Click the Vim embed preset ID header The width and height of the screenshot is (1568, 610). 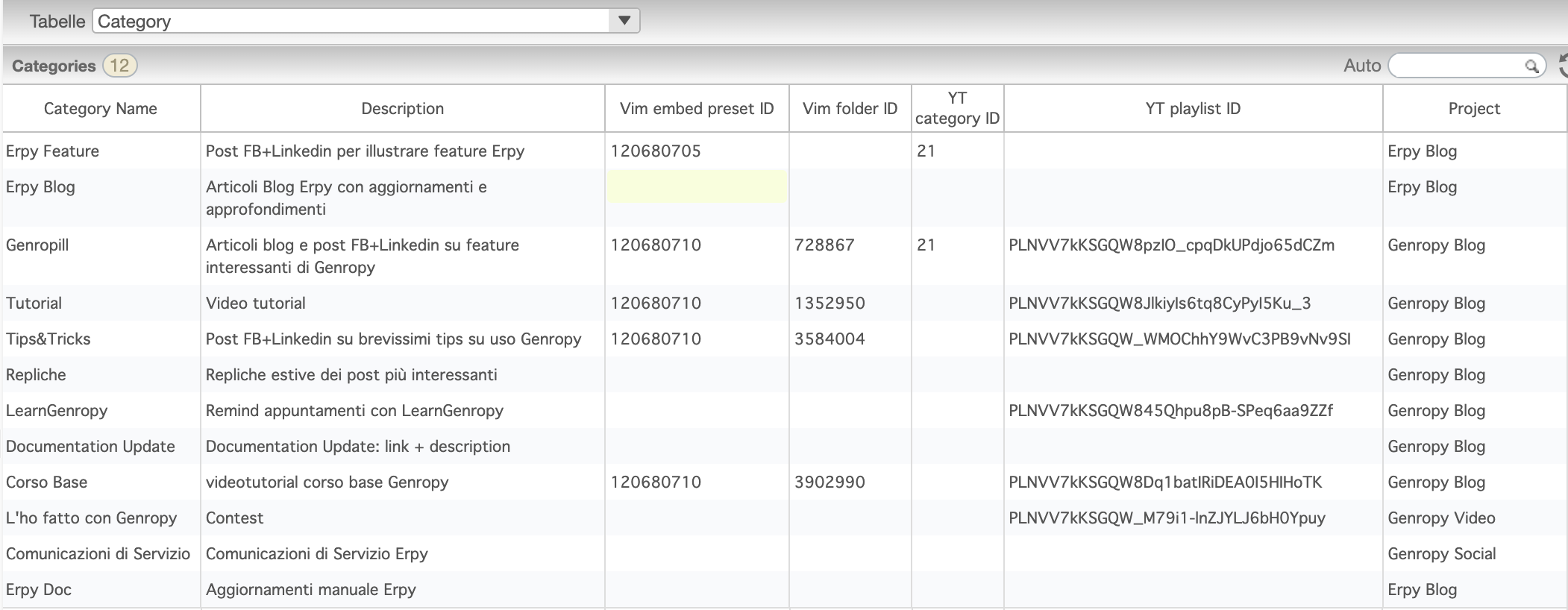click(x=696, y=109)
